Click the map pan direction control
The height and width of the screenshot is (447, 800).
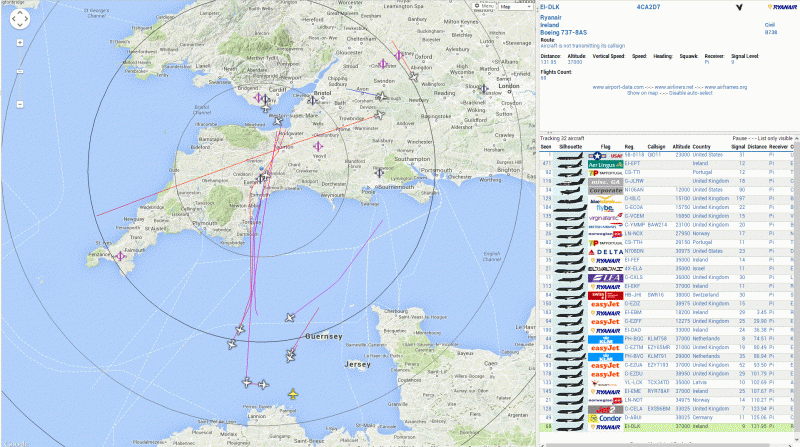(20, 19)
